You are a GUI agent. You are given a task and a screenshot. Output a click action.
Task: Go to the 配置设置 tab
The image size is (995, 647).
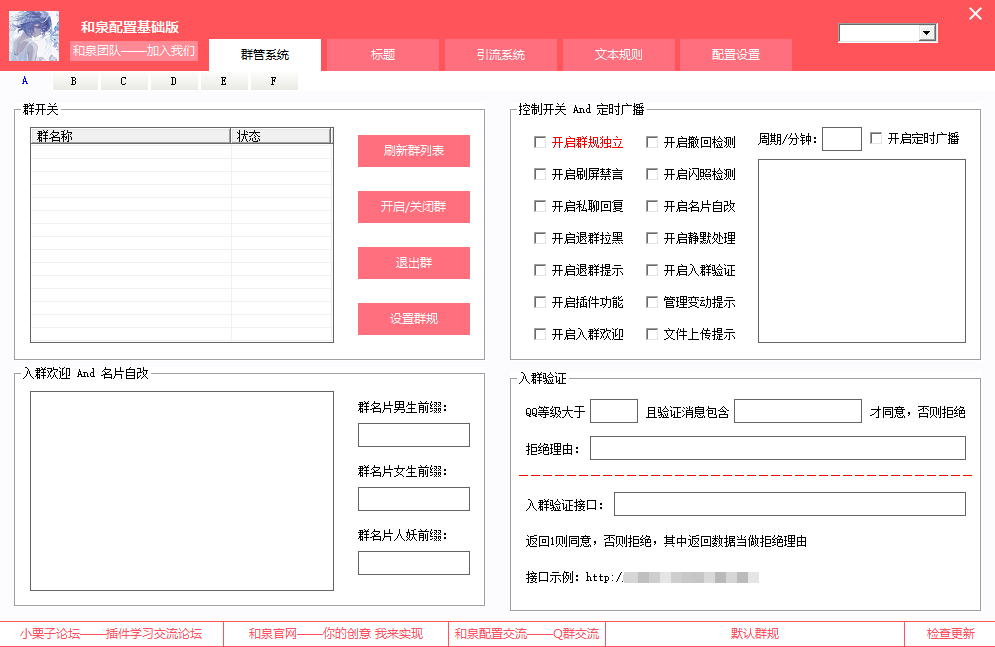point(736,55)
